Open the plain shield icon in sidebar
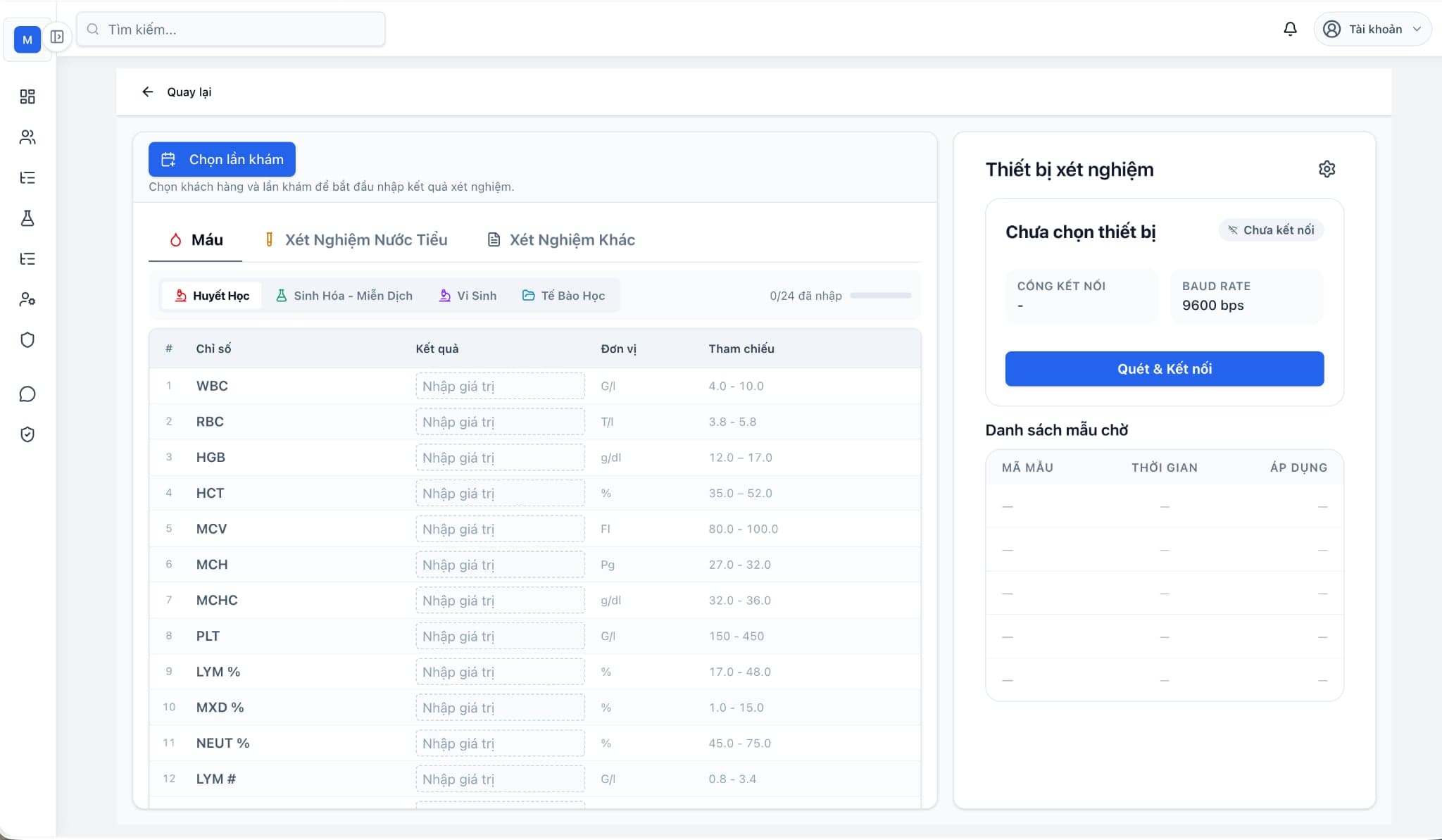 click(x=27, y=340)
